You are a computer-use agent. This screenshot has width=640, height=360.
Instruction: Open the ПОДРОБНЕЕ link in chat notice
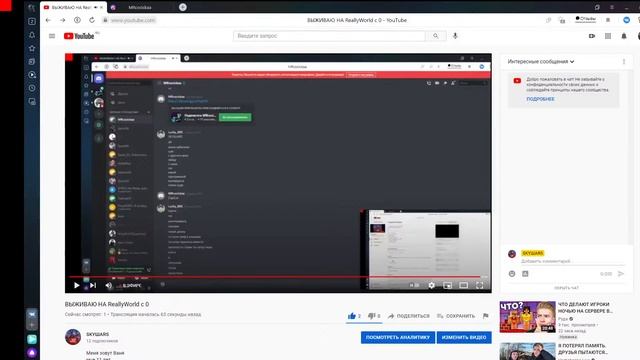[x=540, y=99]
